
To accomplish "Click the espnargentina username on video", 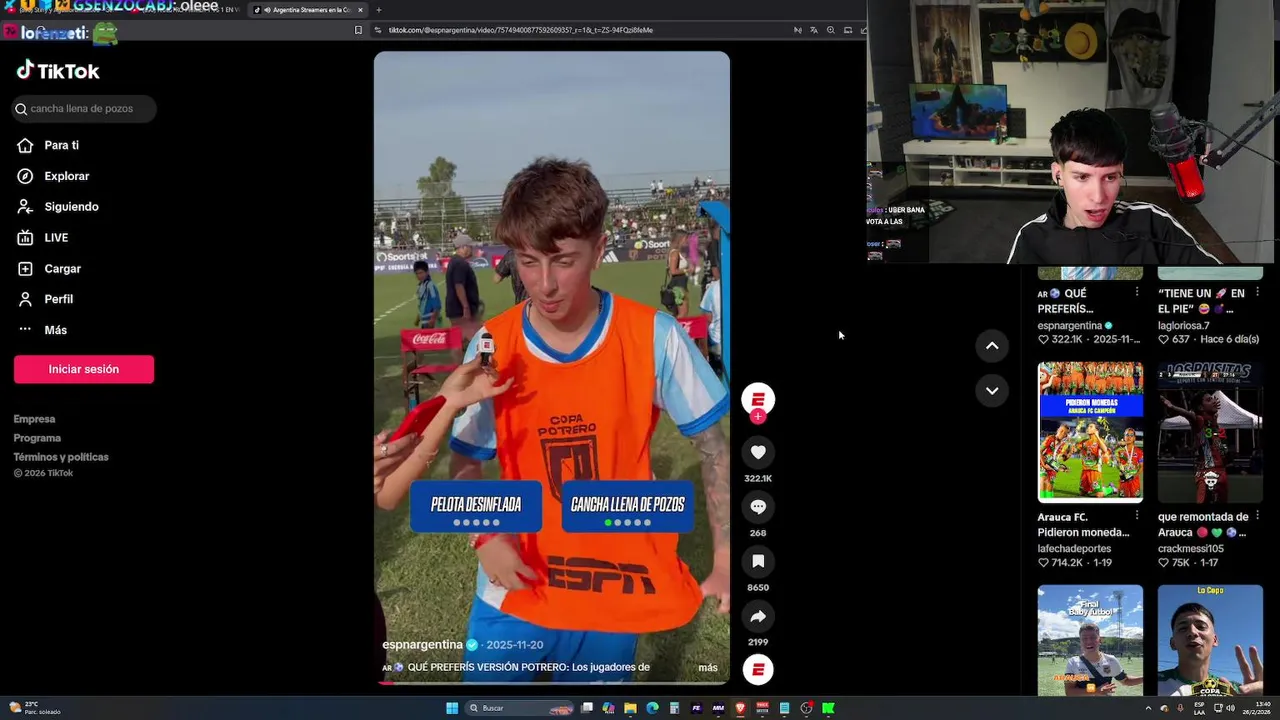I will tap(422, 645).
